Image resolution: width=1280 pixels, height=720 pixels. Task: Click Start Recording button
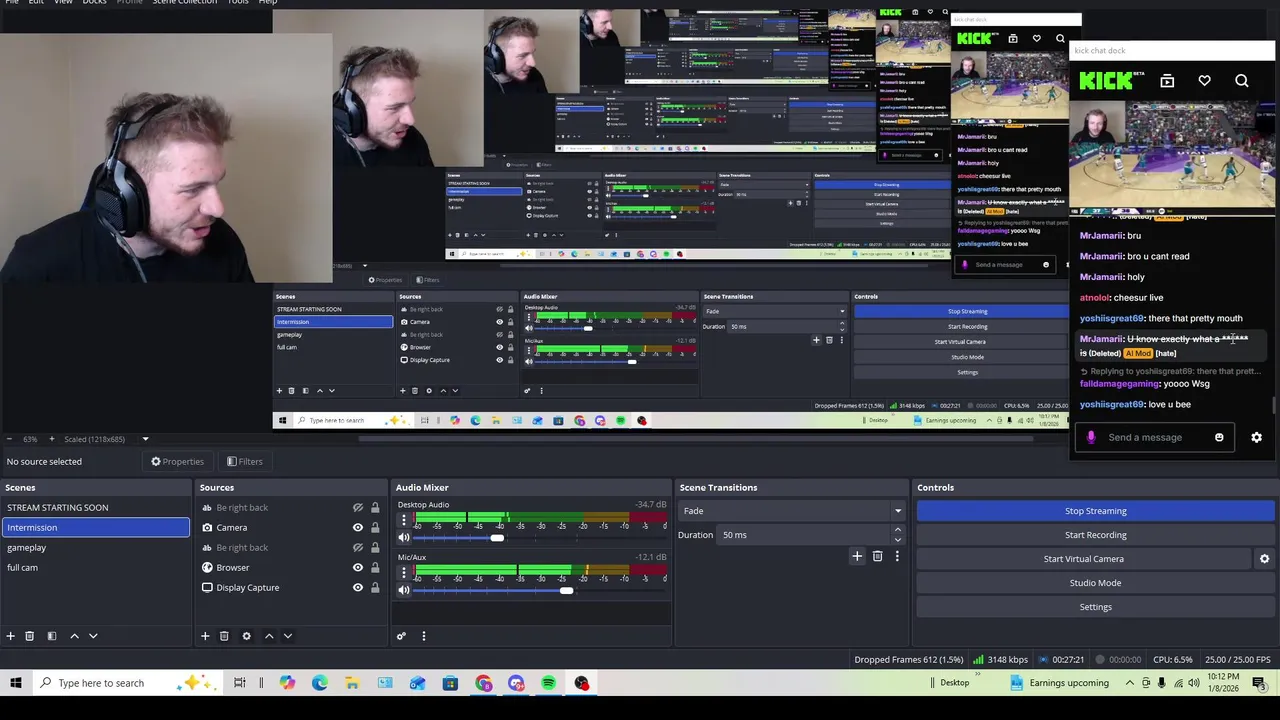tap(1095, 535)
